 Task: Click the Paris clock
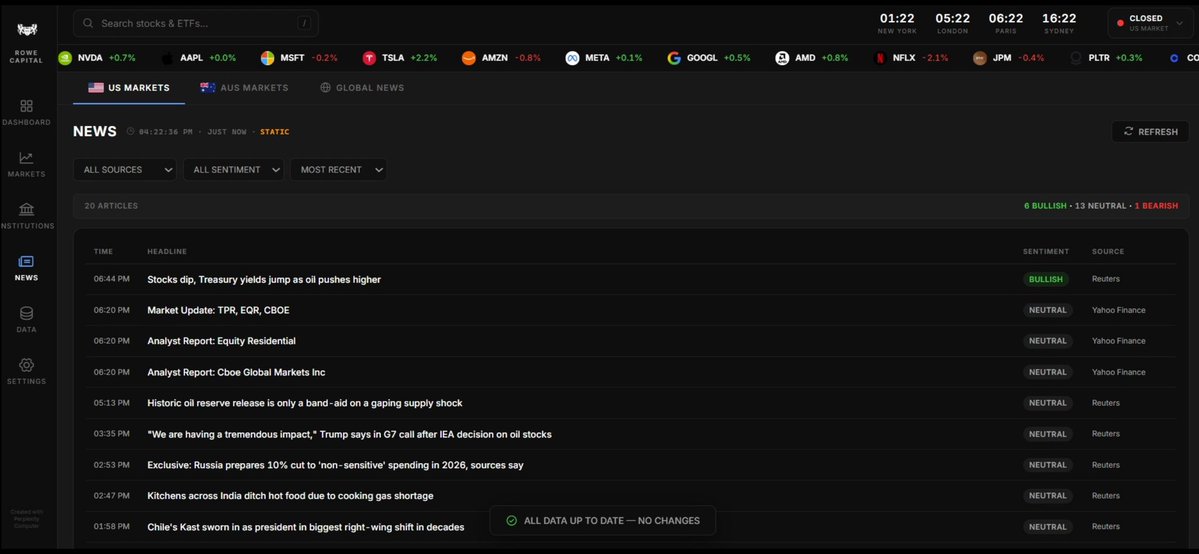(1006, 23)
